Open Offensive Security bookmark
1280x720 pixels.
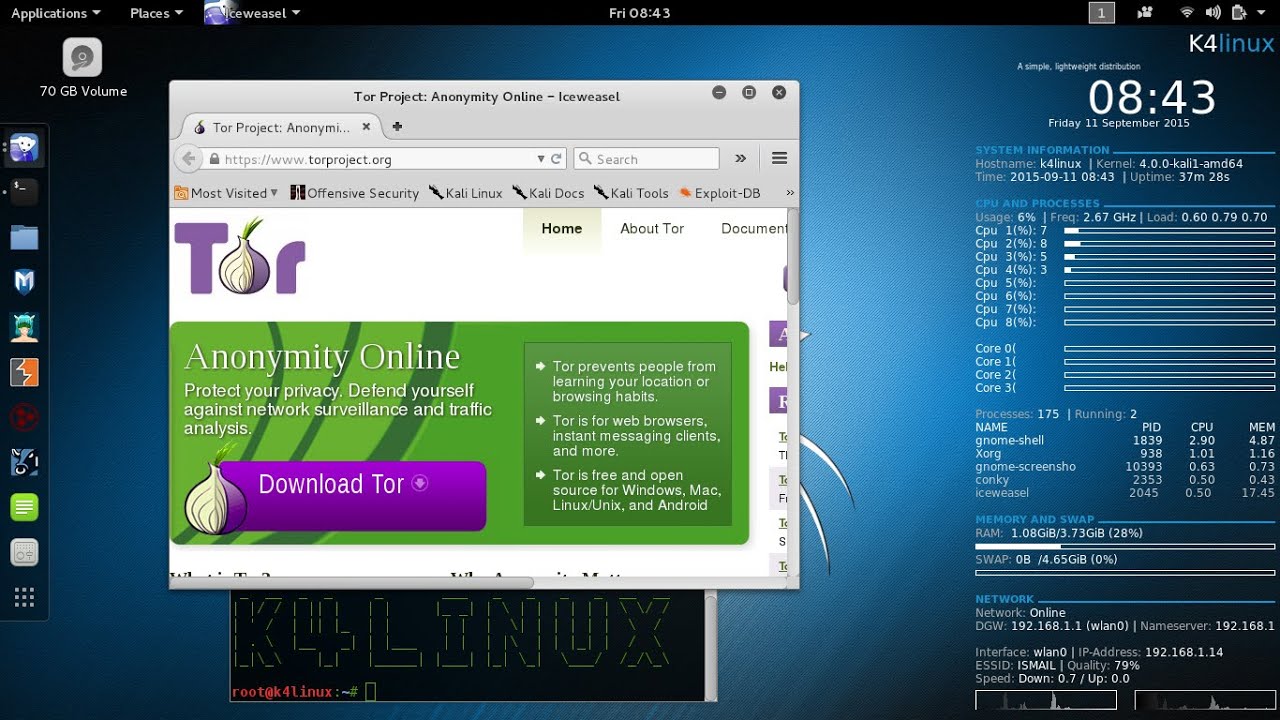354,193
